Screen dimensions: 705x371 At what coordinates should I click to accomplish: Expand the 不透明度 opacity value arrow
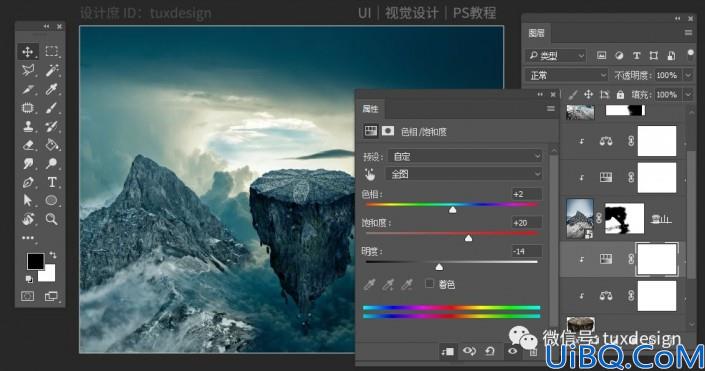coord(688,75)
